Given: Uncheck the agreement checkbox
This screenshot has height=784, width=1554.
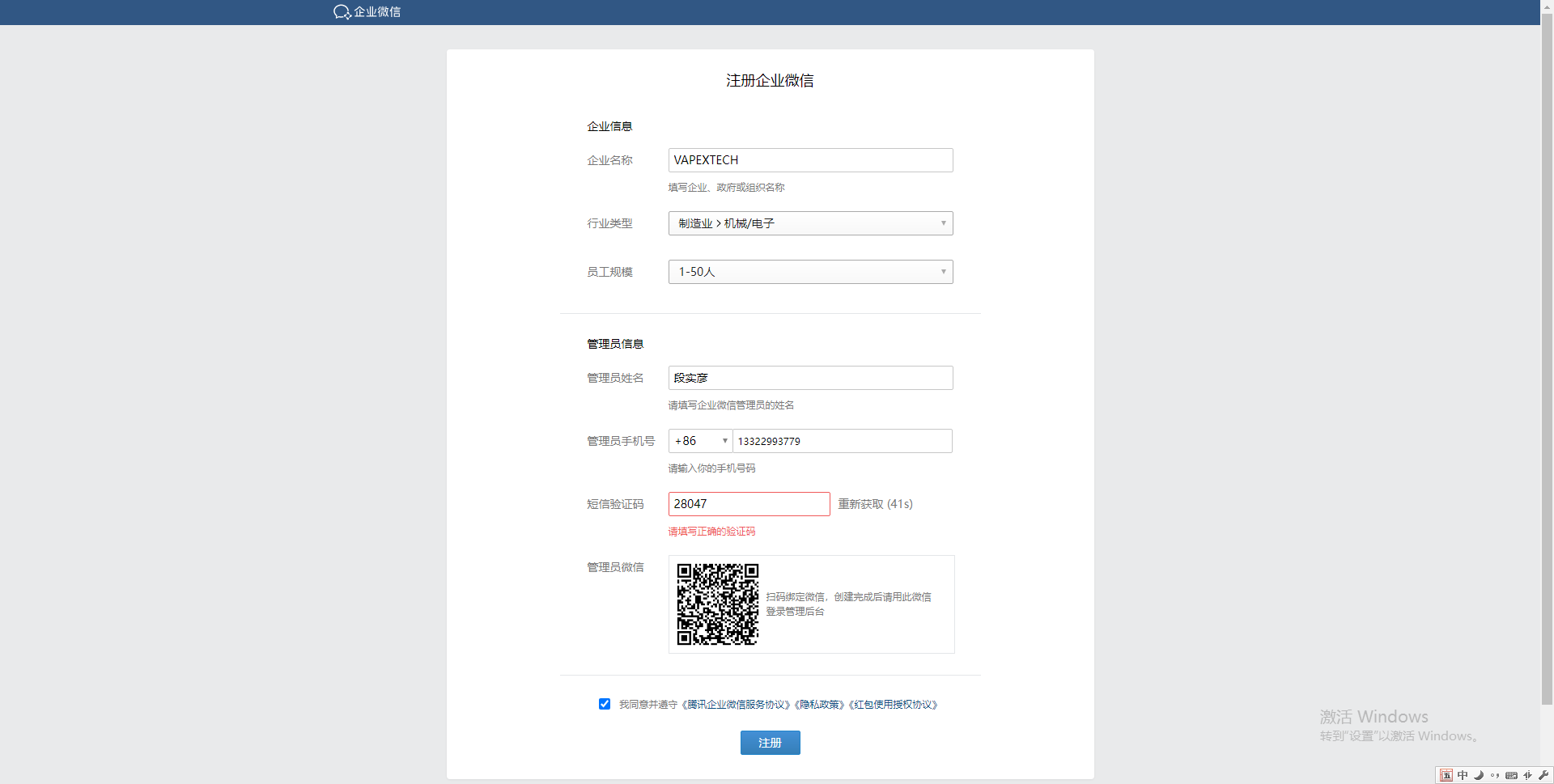Looking at the screenshot, I should 605,704.
